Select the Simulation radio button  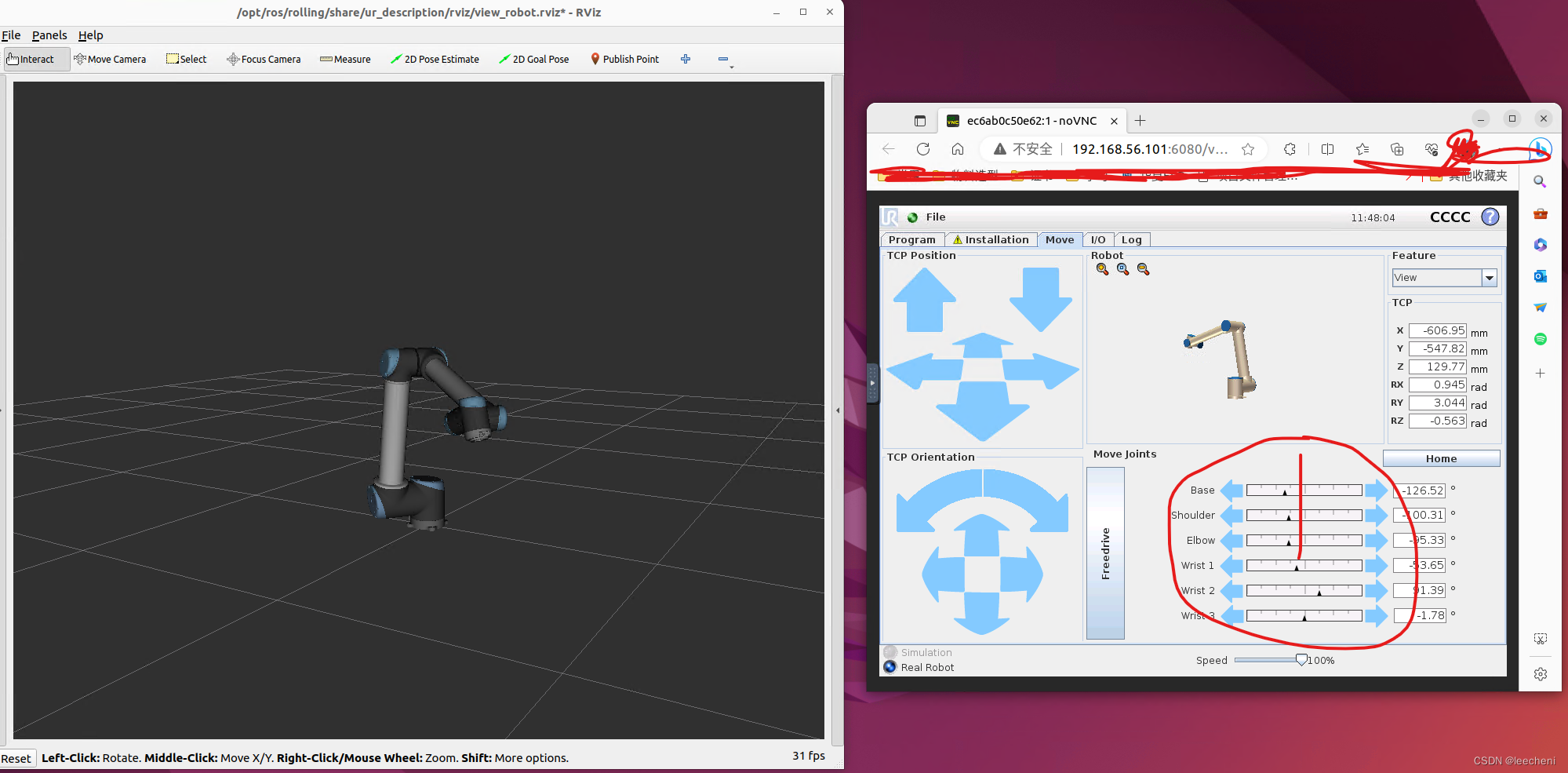pos(890,653)
